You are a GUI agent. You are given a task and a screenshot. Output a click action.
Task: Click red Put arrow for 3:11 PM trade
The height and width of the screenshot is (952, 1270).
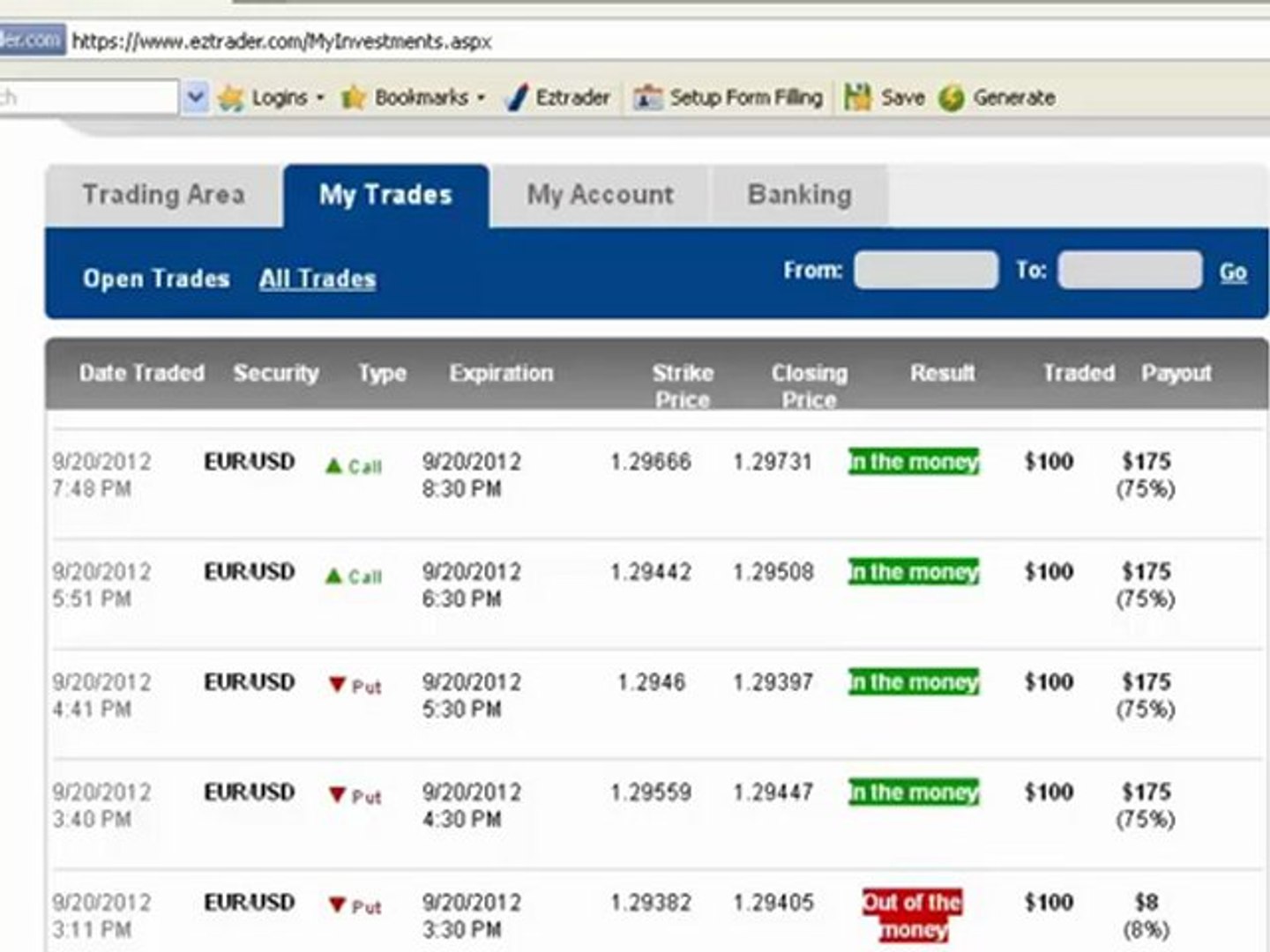click(337, 904)
